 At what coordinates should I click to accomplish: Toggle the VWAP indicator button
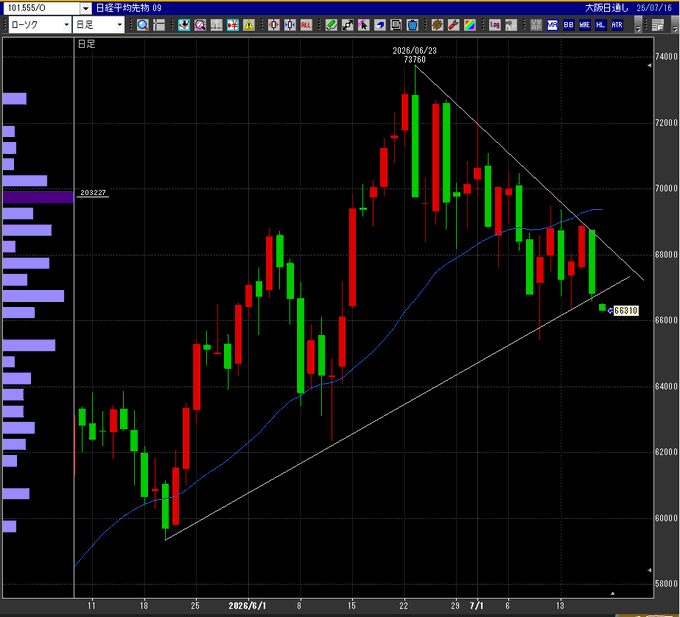click(x=536, y=25)
